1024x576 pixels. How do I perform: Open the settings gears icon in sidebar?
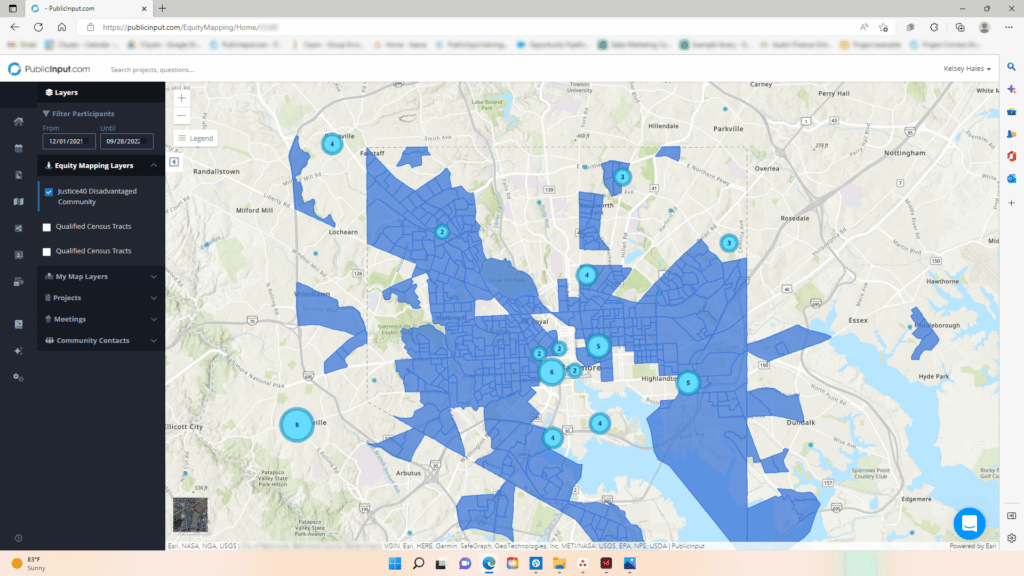tap(18, 377)
